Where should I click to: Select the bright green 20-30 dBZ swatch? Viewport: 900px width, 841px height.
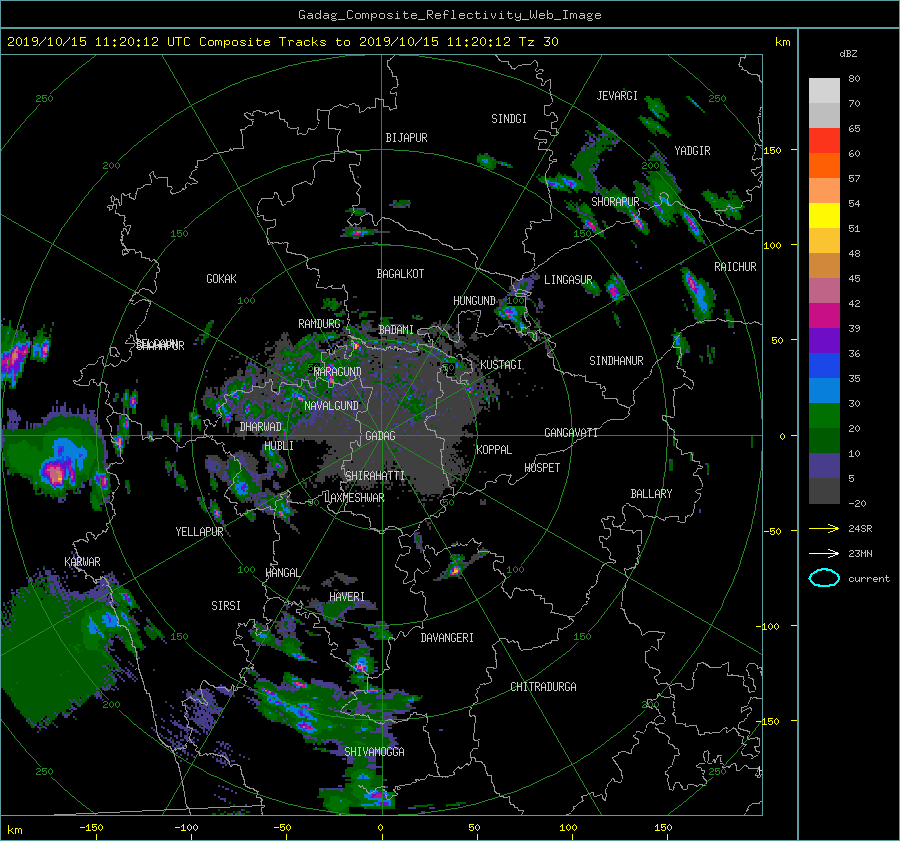click(824, 416)
